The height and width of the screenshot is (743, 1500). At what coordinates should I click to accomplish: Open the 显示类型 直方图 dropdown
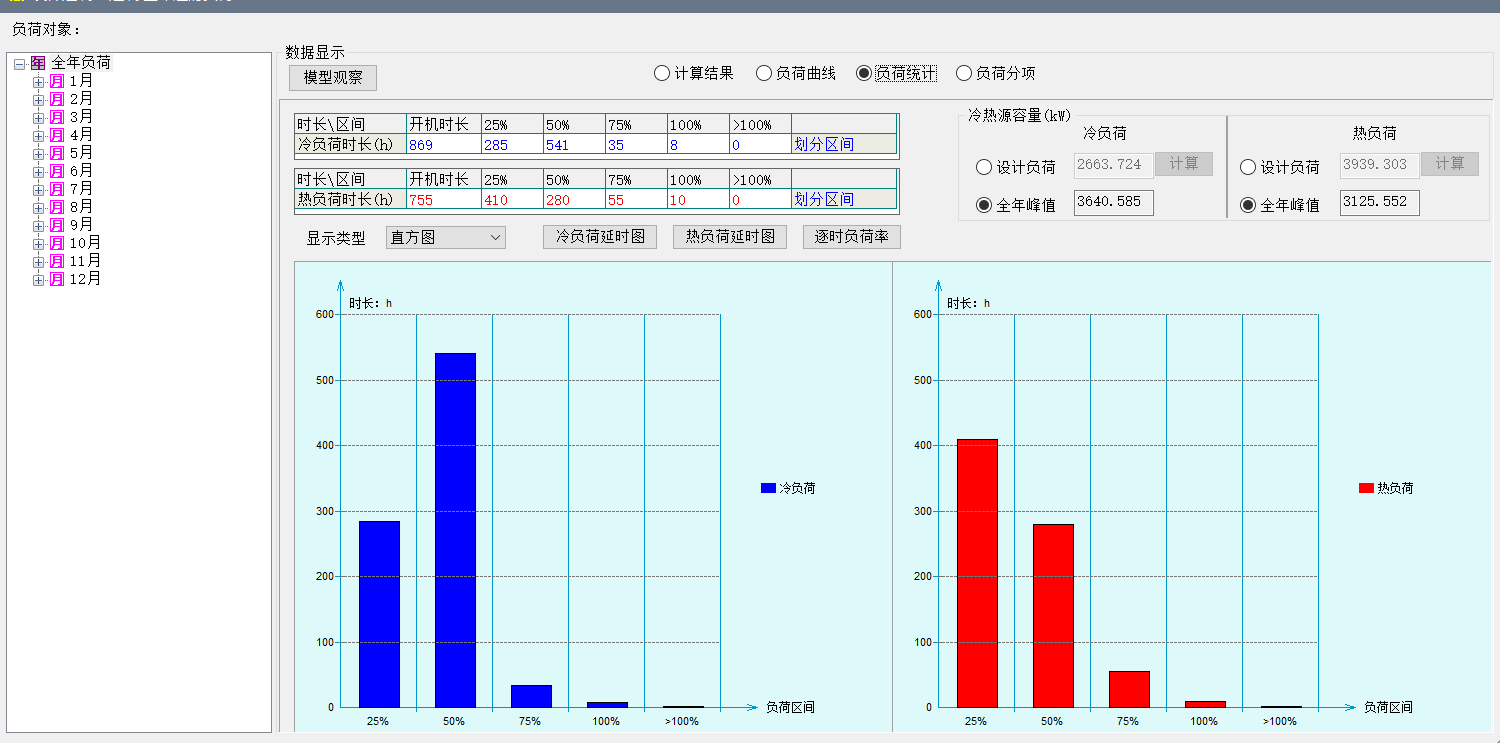(446, 238)
